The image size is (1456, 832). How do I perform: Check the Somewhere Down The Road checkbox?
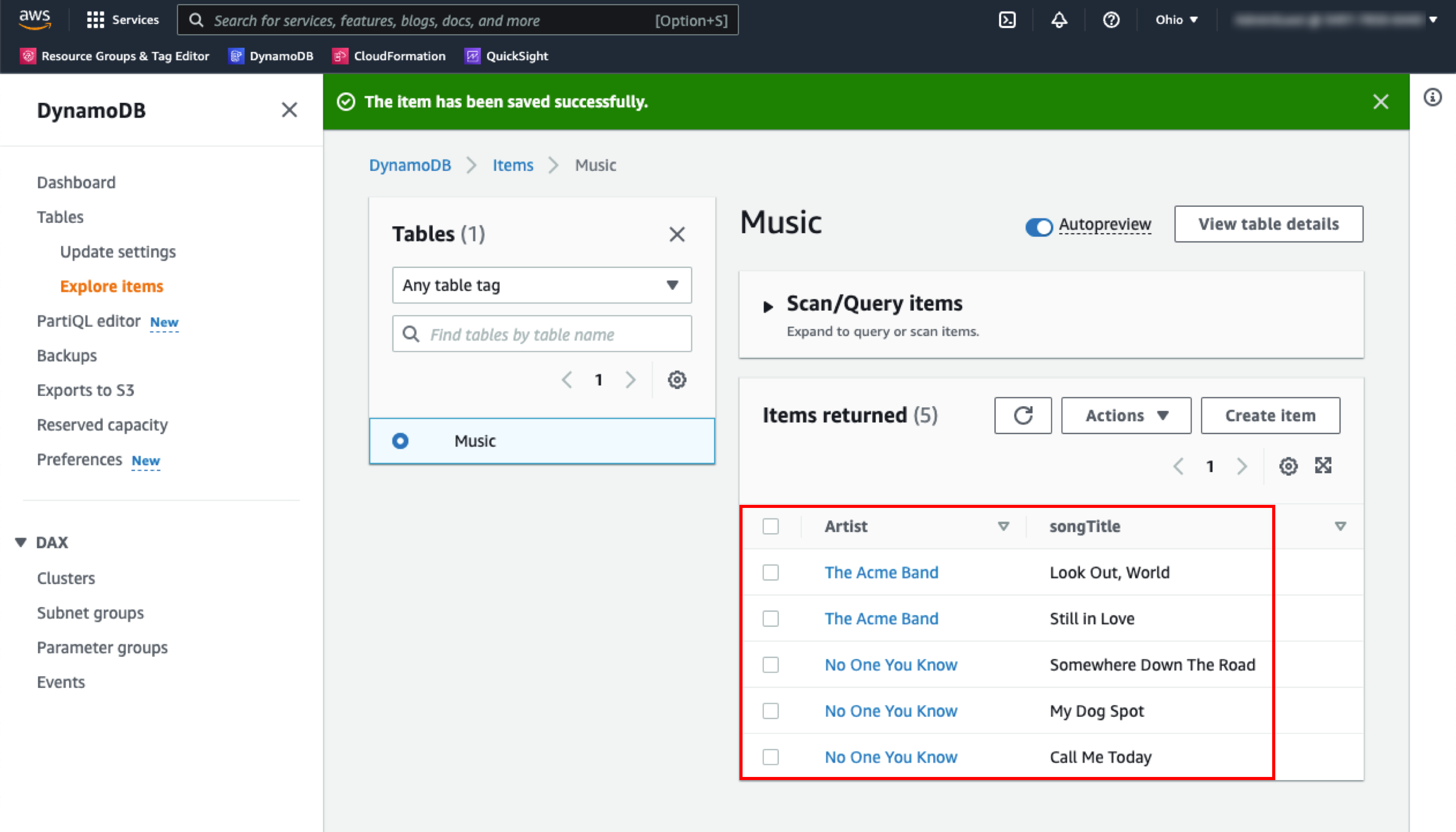tap(771, 665)
